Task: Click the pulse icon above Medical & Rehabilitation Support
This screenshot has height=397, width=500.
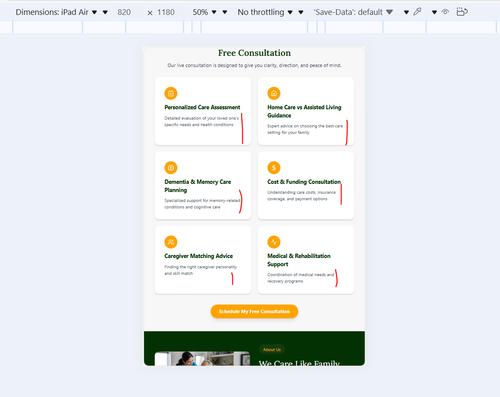Action: 274,242
